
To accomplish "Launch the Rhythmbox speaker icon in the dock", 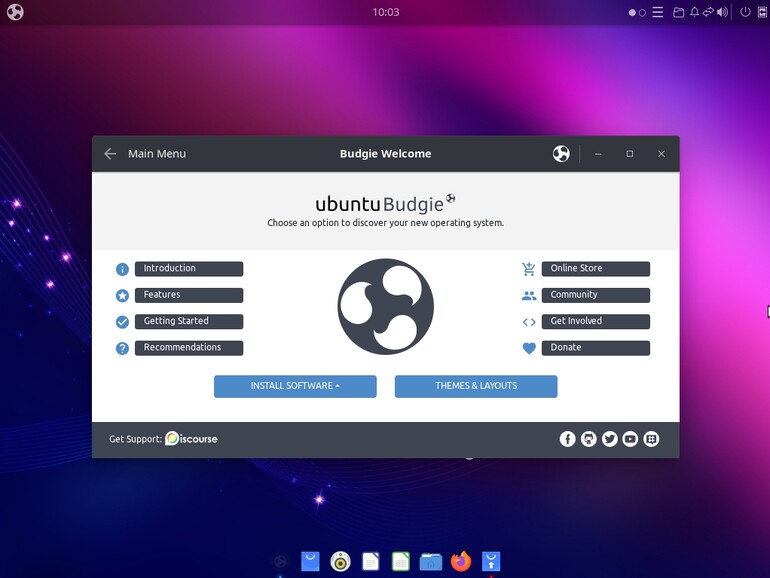I will [x=340, y=561].
